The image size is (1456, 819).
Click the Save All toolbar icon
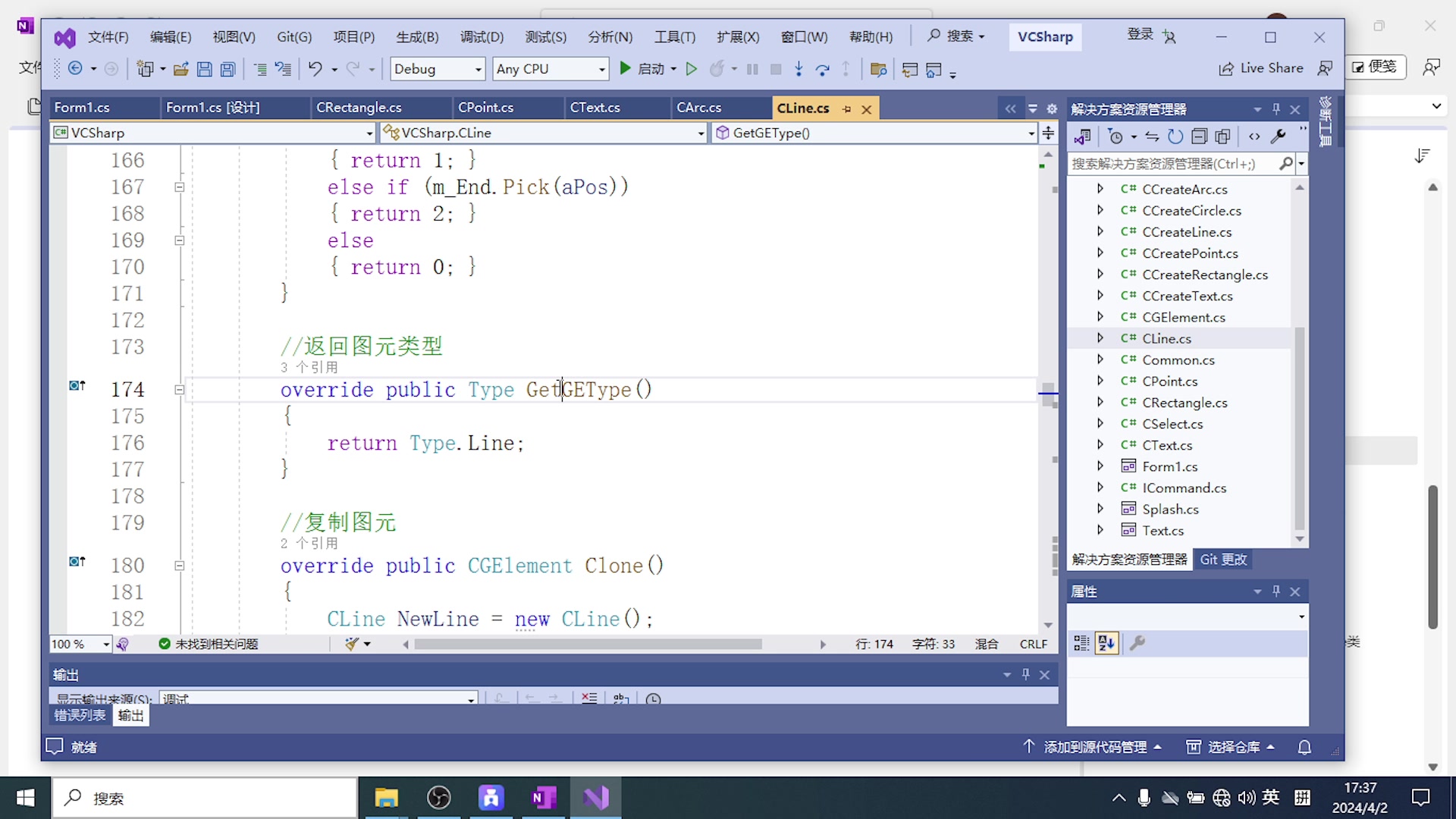click(x=227, y=69)
